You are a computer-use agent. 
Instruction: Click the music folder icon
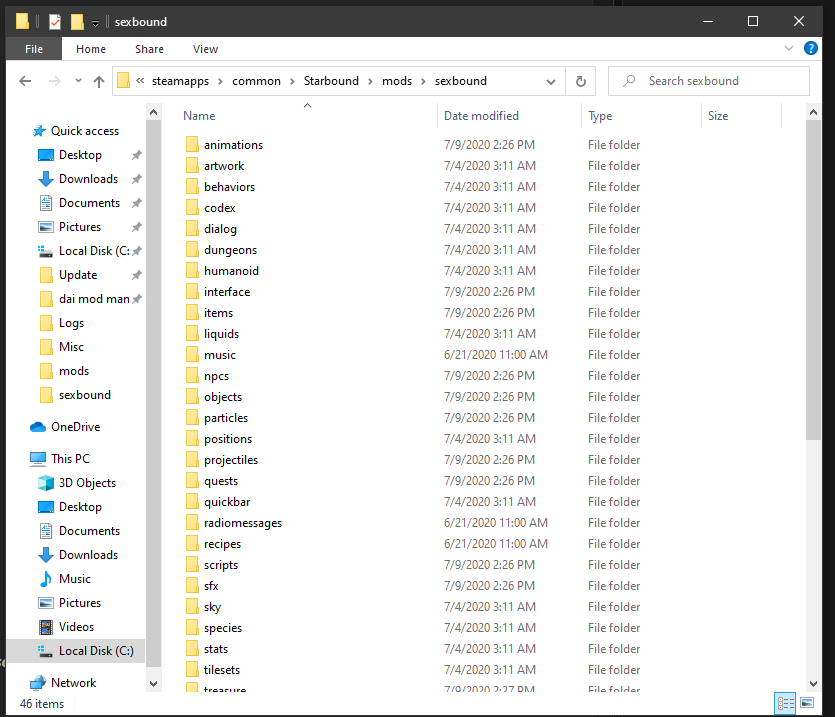click(192, 355)
